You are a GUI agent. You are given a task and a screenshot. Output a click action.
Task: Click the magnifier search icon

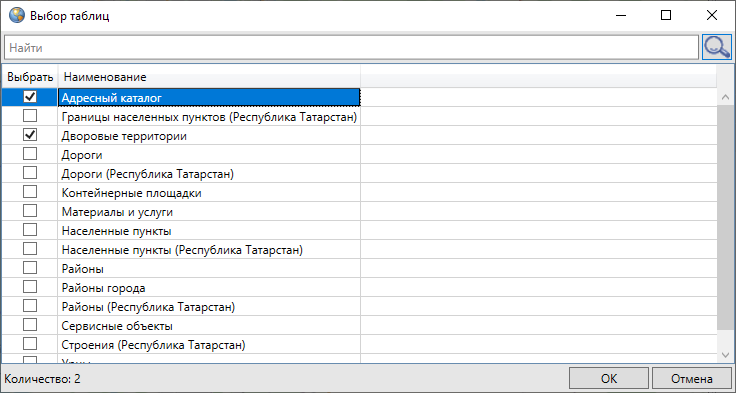[716, 47]
